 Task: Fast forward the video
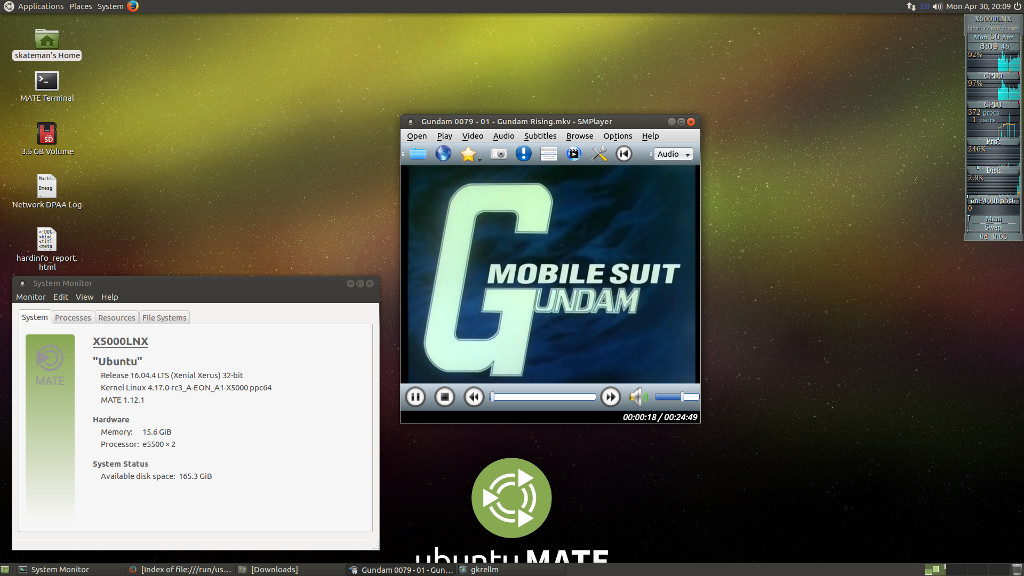tap(610, 396)
